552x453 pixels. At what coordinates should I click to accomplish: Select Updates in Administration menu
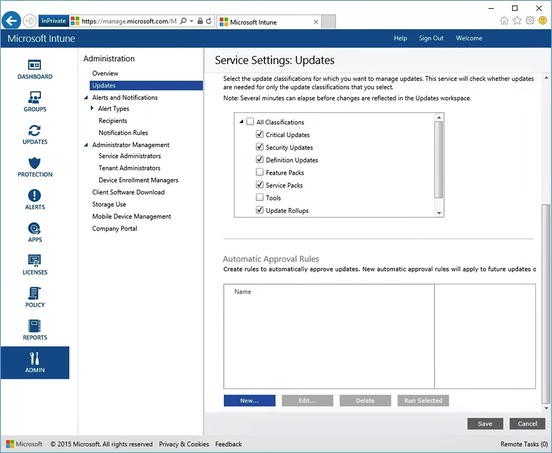[x=146, y=86]
